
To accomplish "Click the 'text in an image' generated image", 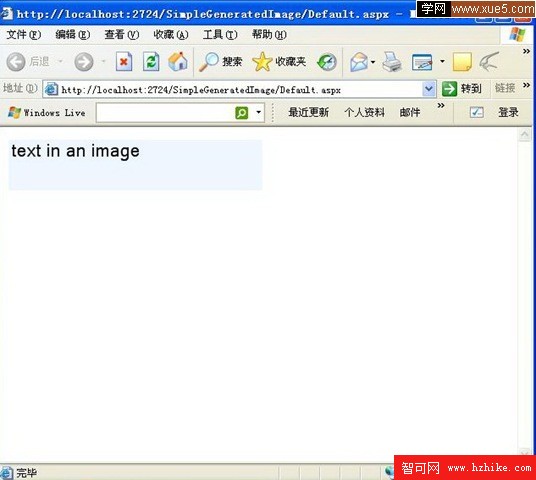I will click(135, 165).
